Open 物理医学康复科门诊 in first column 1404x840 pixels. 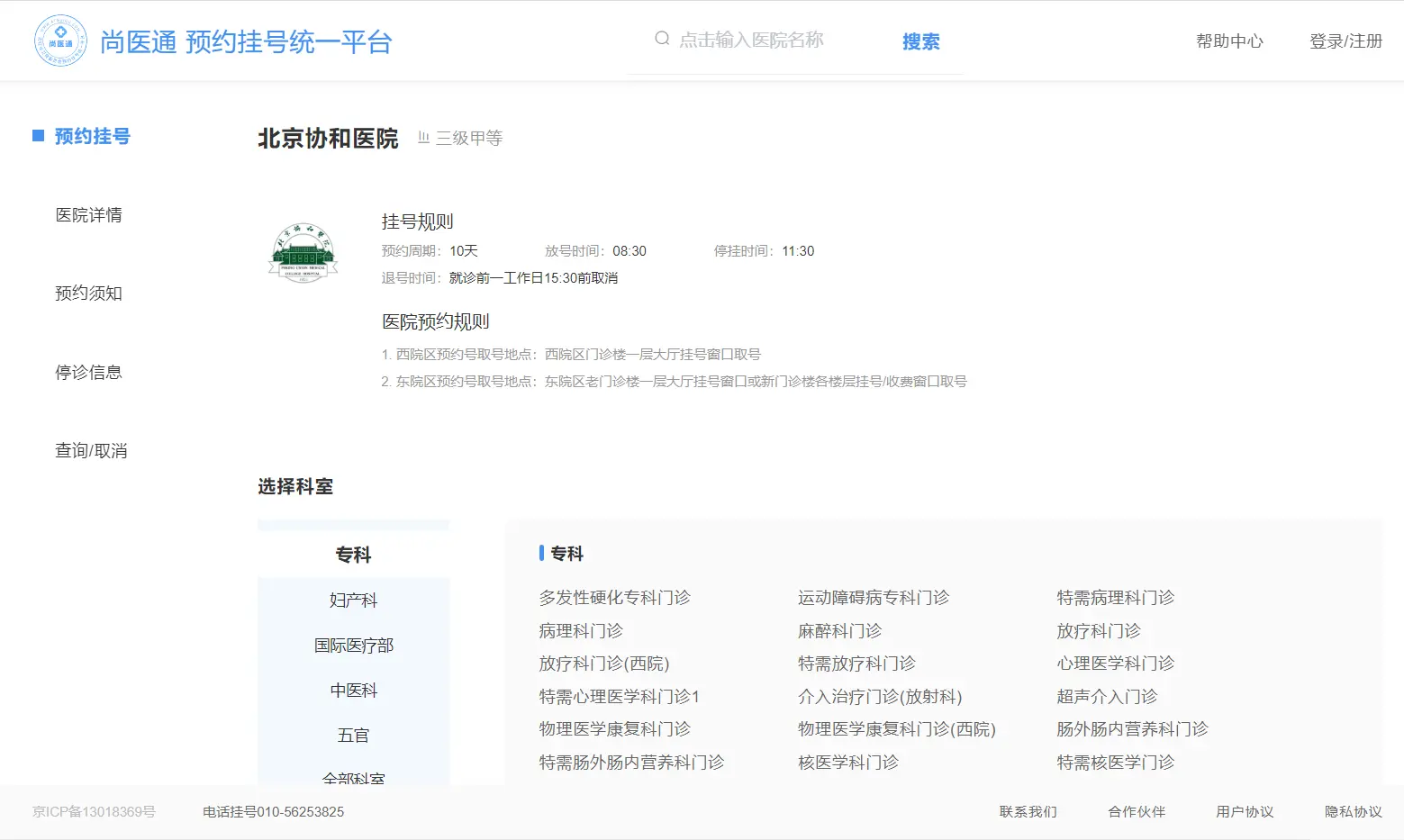pos(614,729)
